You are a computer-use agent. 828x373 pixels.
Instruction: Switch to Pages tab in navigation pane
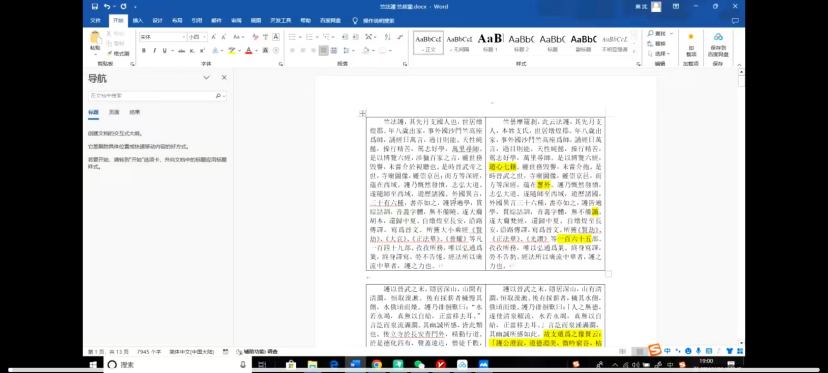coord(114,113)
